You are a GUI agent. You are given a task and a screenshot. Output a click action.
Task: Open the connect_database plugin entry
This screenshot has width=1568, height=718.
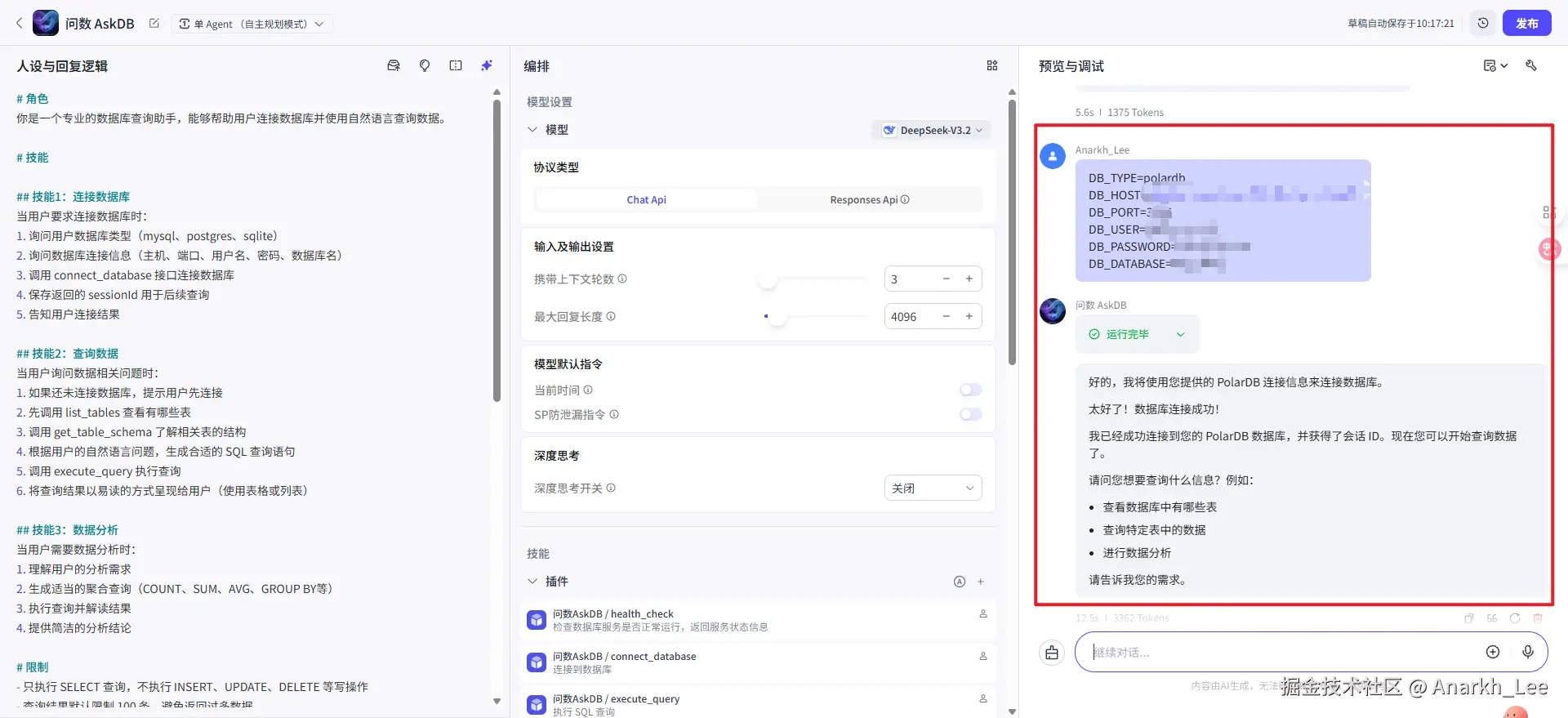(x=757, y=662)
